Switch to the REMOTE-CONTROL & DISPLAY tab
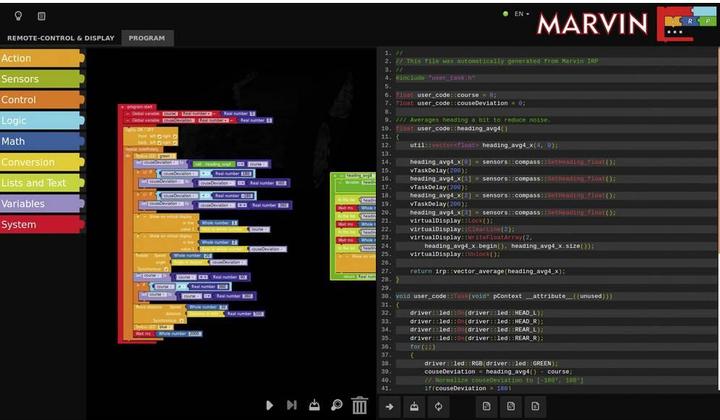 click(61, 38)
